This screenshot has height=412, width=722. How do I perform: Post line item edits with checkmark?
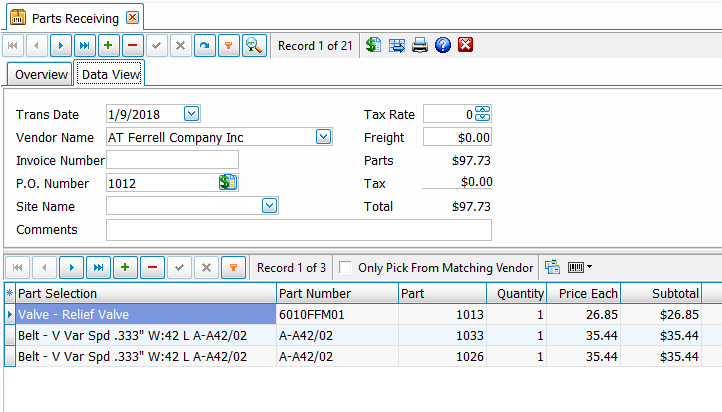[180, 267]
